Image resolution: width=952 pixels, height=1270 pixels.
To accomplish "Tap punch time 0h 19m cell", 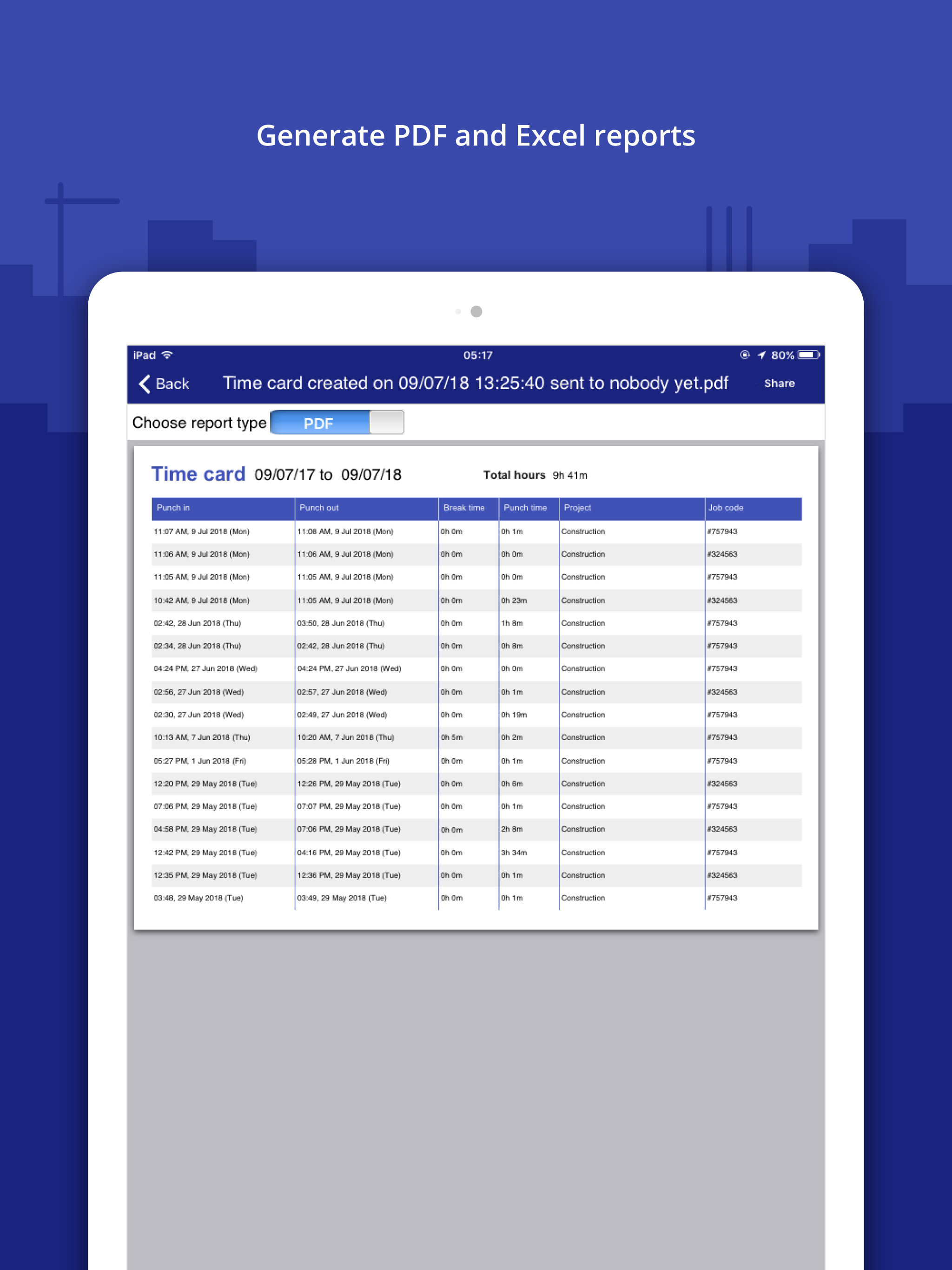I will click(514, 715).
